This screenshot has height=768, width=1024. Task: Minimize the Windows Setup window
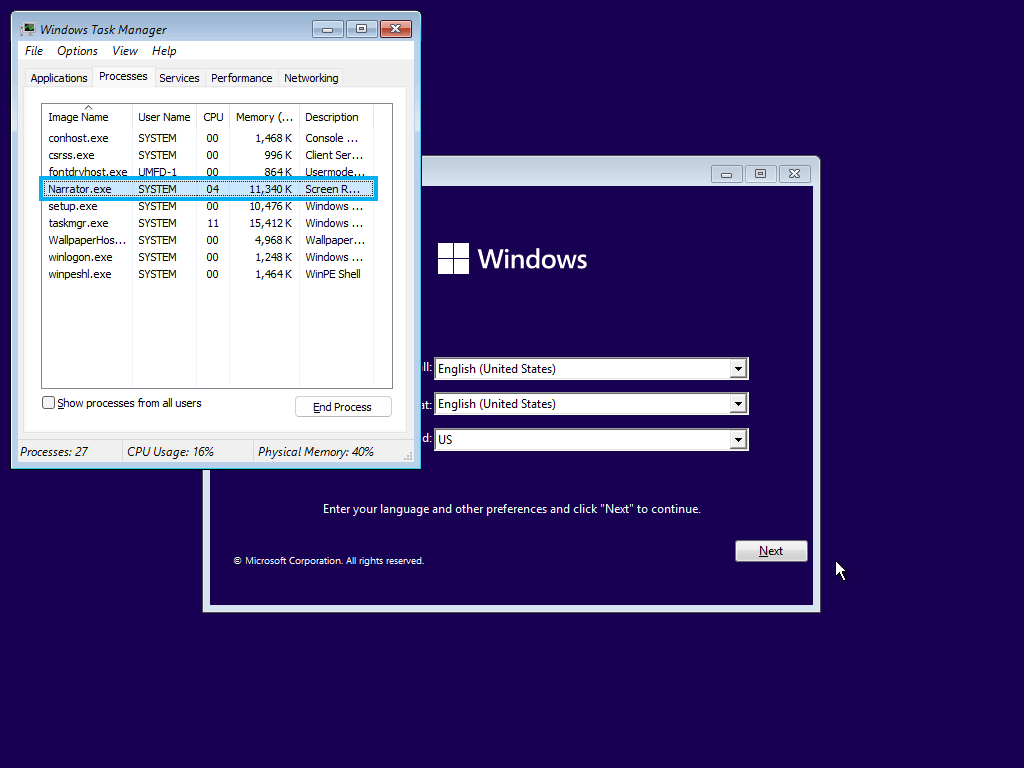727,174
